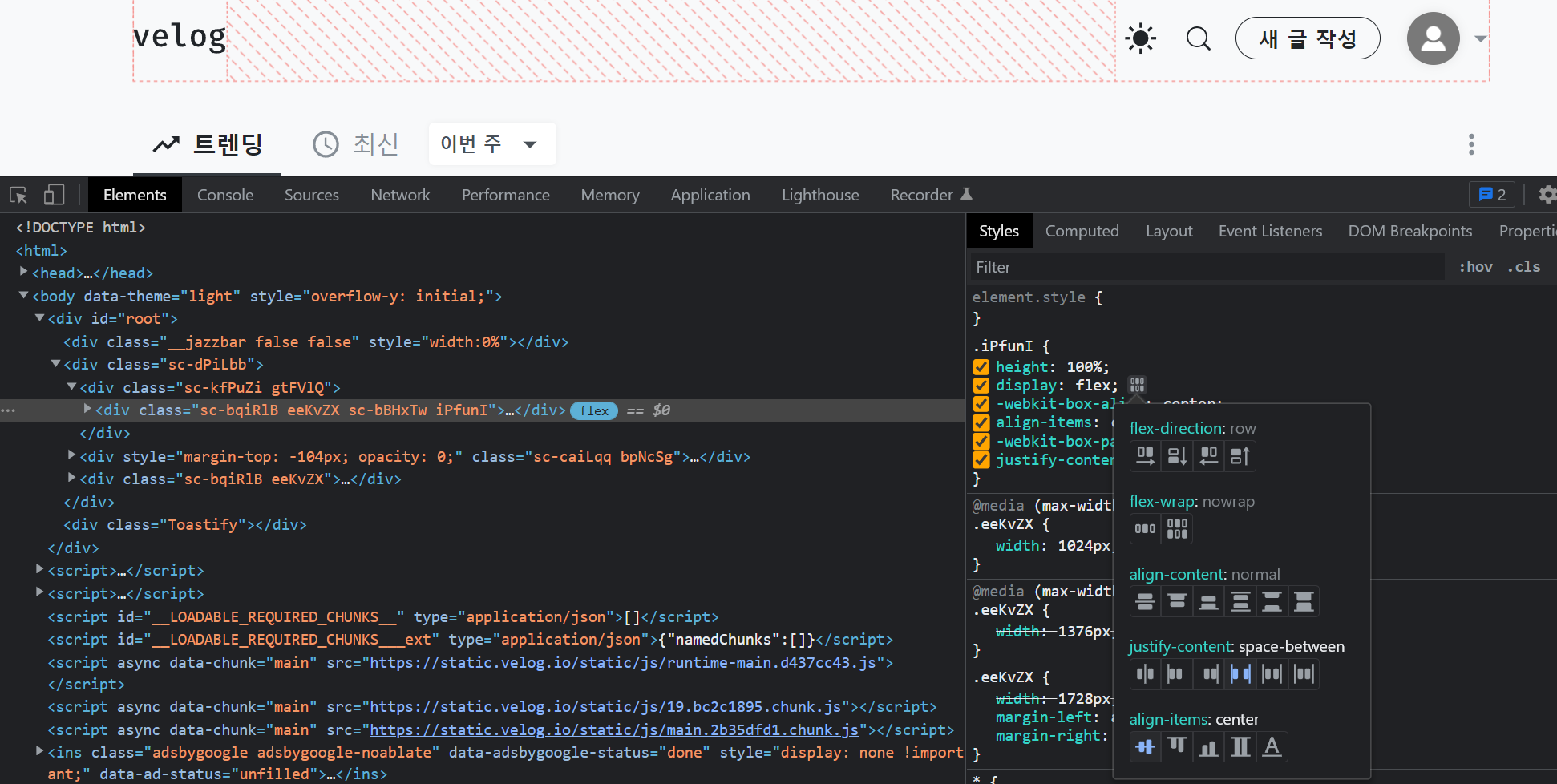Collapse the sc-dPiLbb div node
Screen dimensions: 1557x784
[x=55, y=364]
